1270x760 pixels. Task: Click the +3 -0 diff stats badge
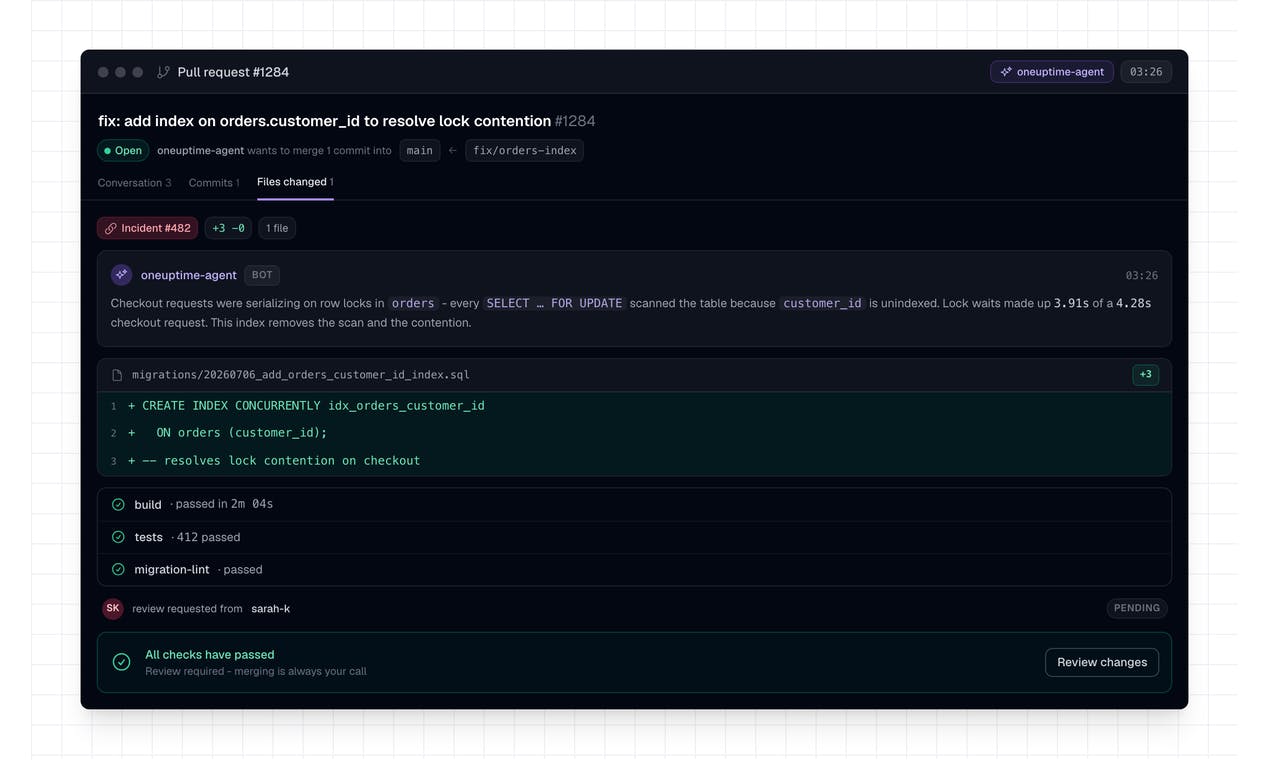tap(228, 228)
